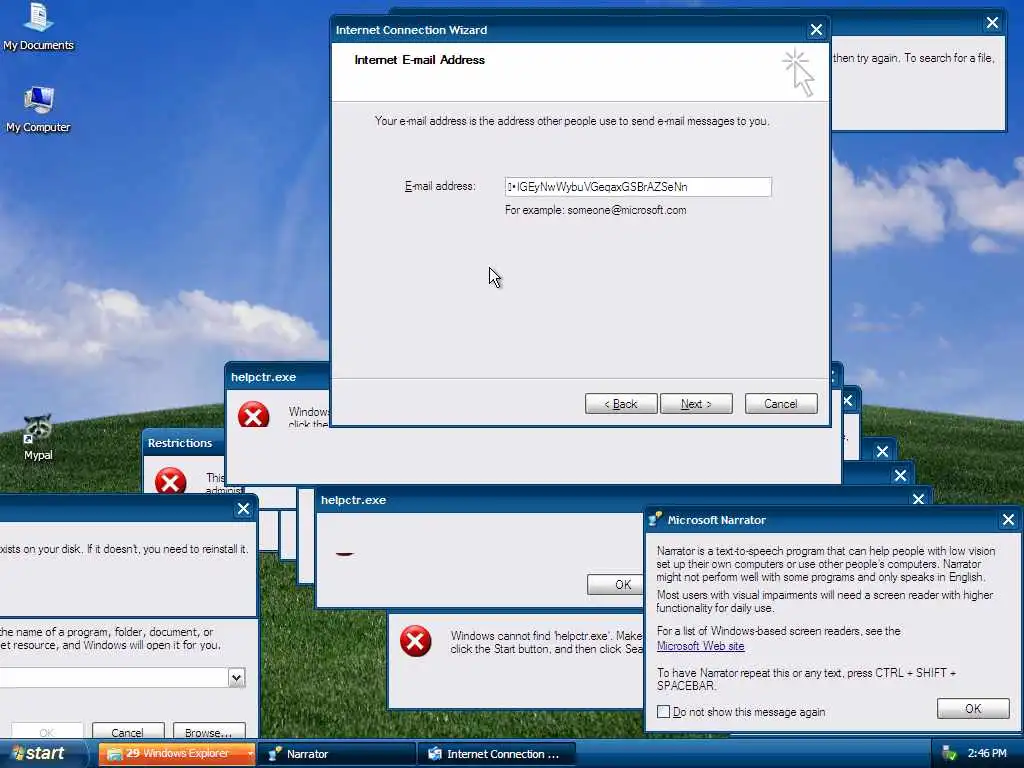Expand the Run dialog Open combo box arrow
The width and height of the screenshot is (1024, 768).
pos(236,677)
